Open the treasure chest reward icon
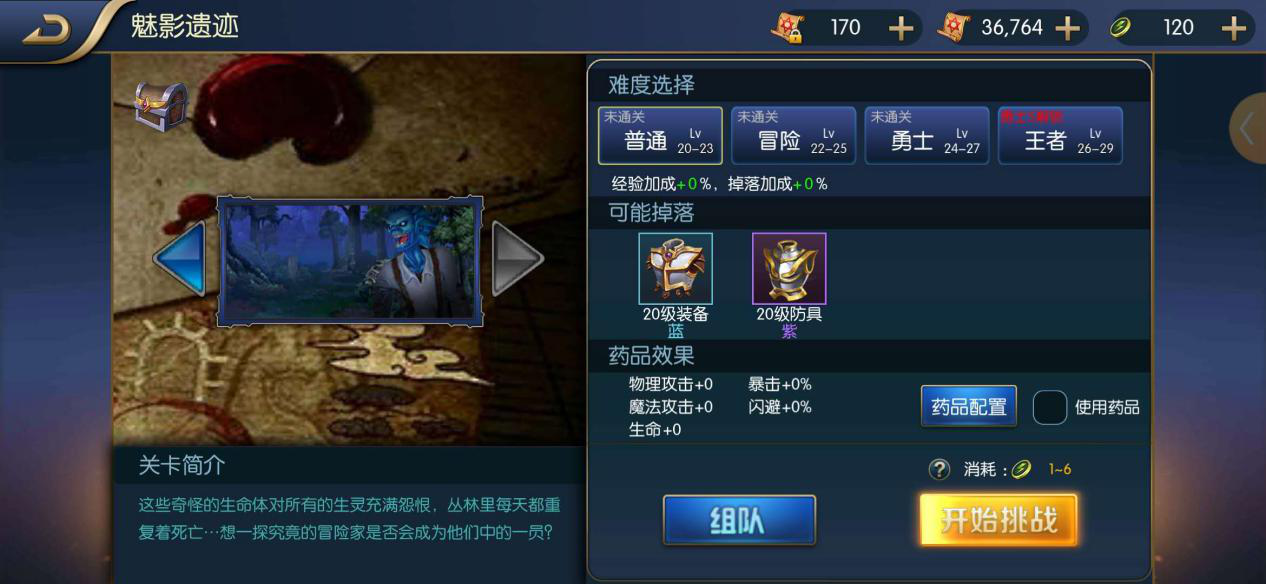 (161, 106)
